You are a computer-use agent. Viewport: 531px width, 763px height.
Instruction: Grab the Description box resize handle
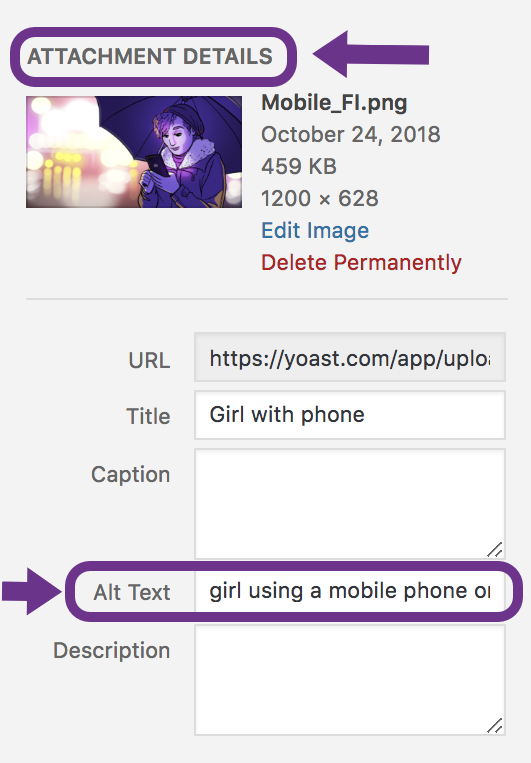pyautogui.click(x=495, y=725)
